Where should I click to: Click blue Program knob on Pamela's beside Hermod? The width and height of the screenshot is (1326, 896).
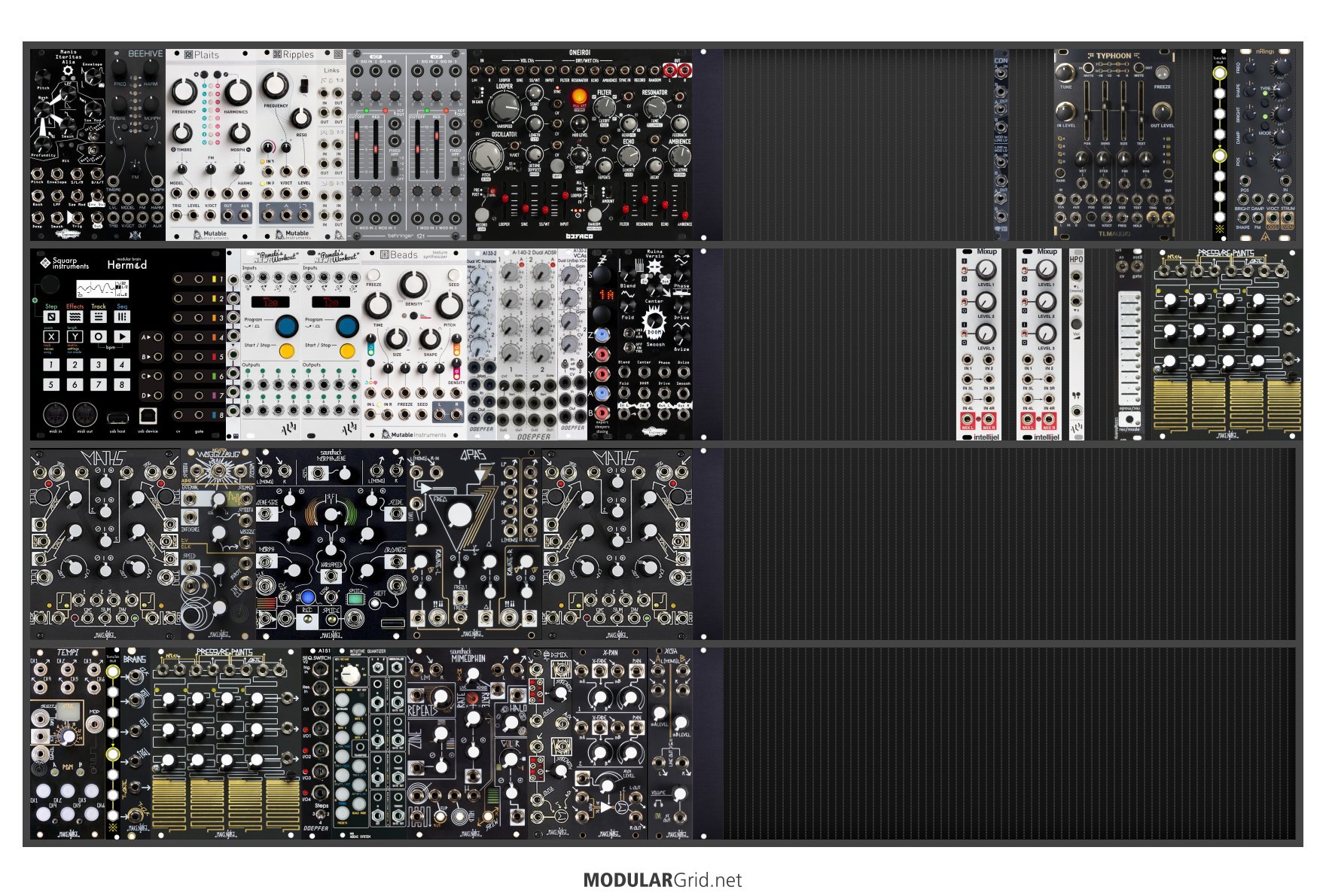click(286, 326)
